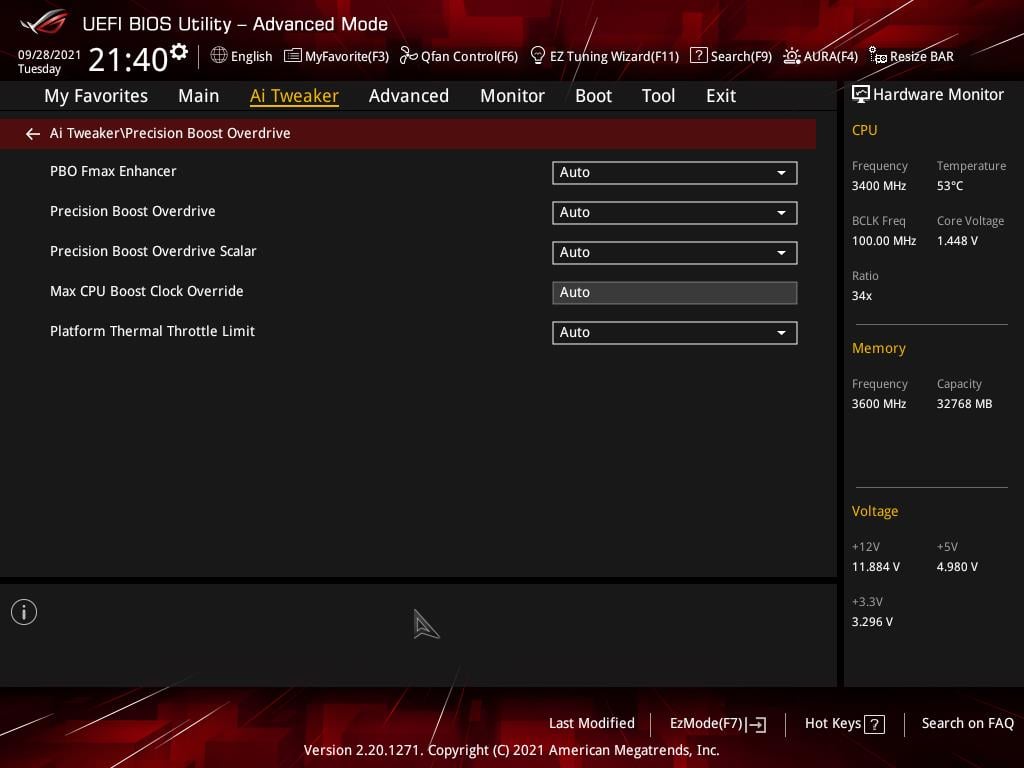Open the Advanced tab
Screen dimensions: 1024x768
[409, 96]
